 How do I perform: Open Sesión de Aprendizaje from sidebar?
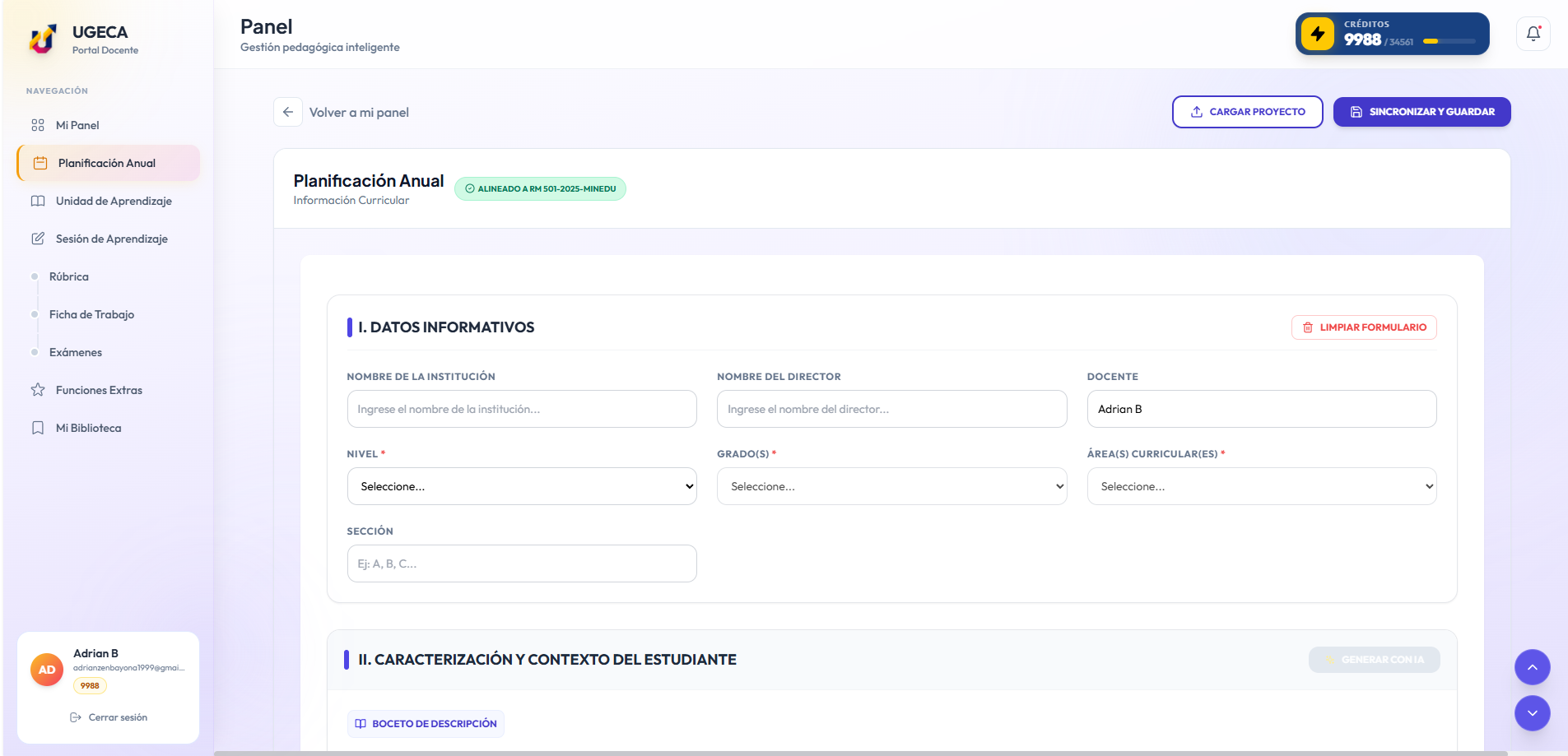coord(111,239)
